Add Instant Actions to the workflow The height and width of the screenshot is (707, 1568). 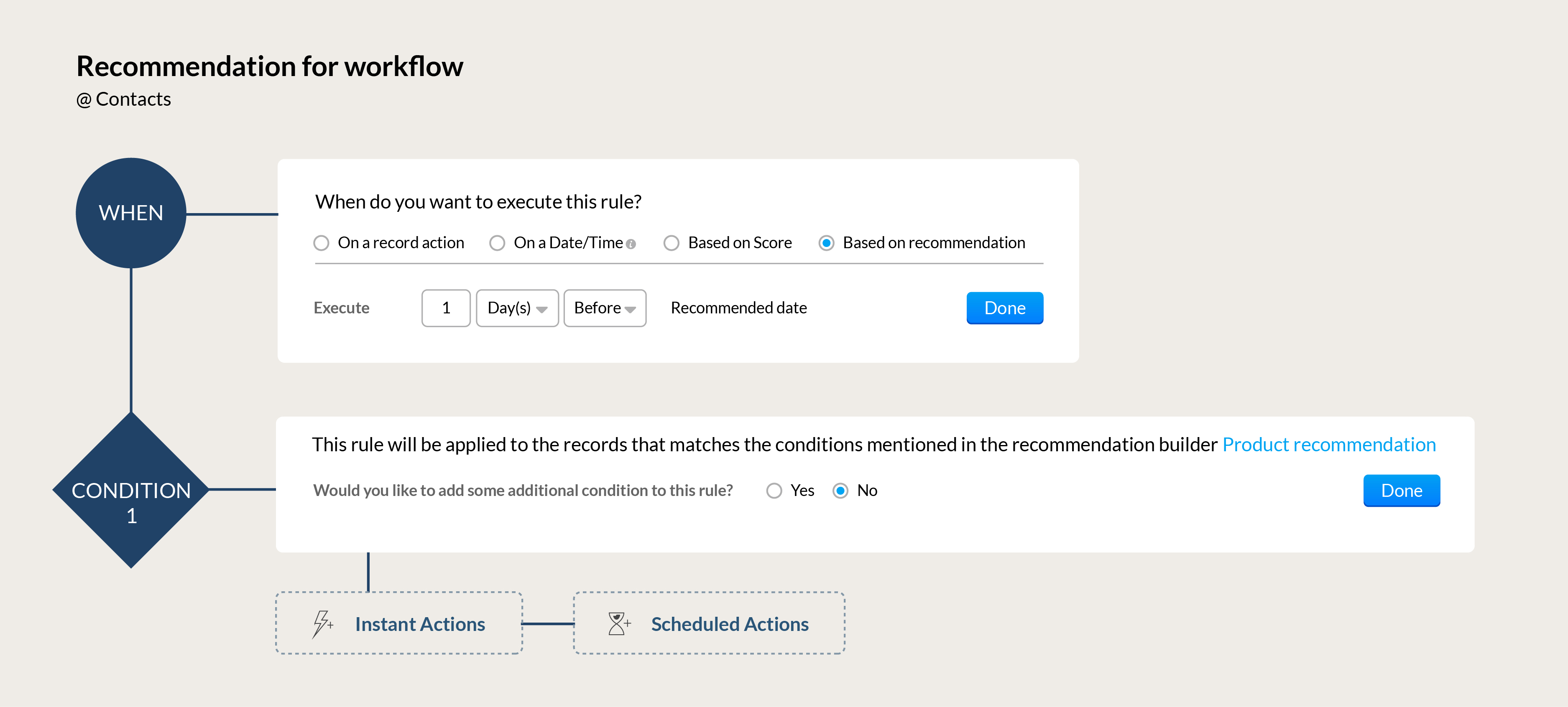(x=420, y=624)
